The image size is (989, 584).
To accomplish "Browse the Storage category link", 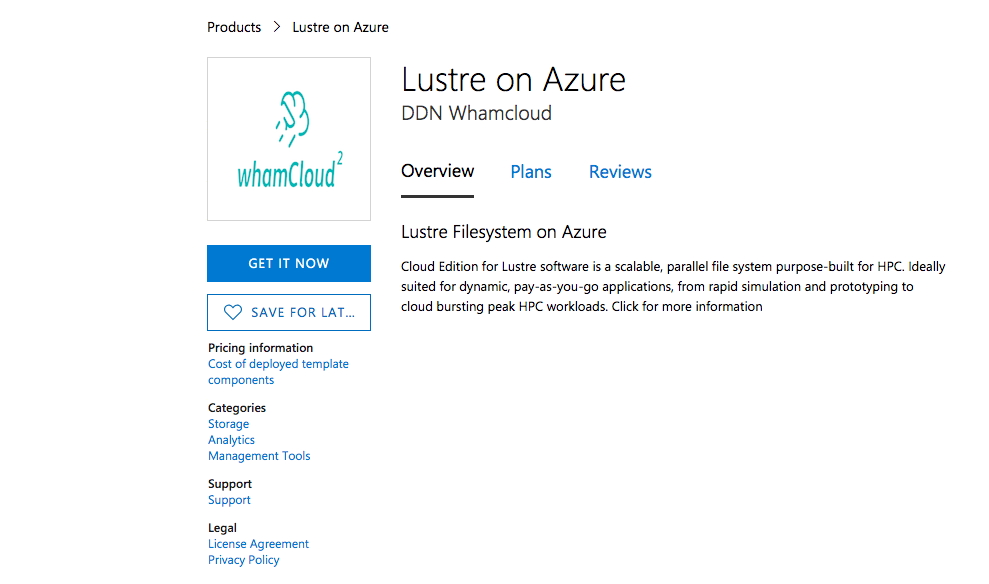I will point(228,424).
